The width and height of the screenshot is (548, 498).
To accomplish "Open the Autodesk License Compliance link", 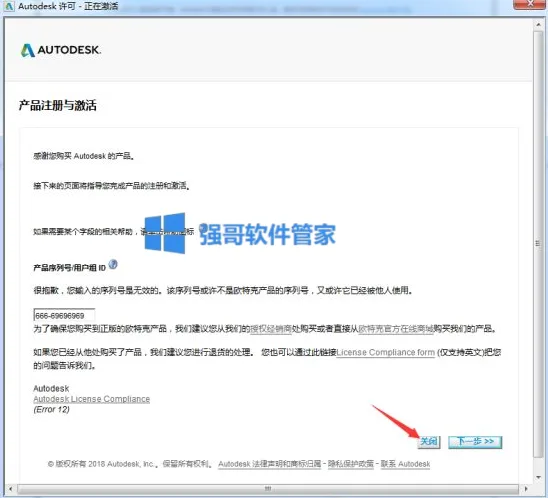I will 92,399.
